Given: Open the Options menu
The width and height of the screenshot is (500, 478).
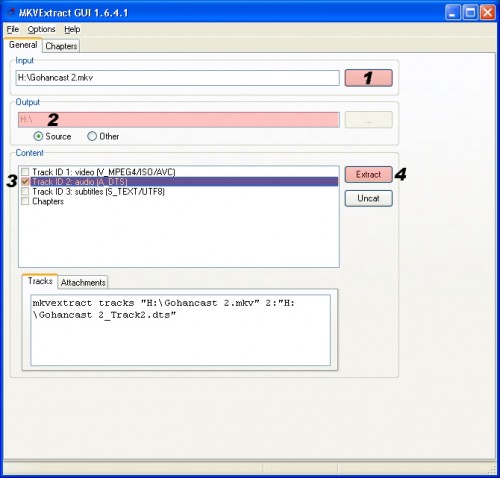Looking at the screenshot, I should (x=41, y=29).
